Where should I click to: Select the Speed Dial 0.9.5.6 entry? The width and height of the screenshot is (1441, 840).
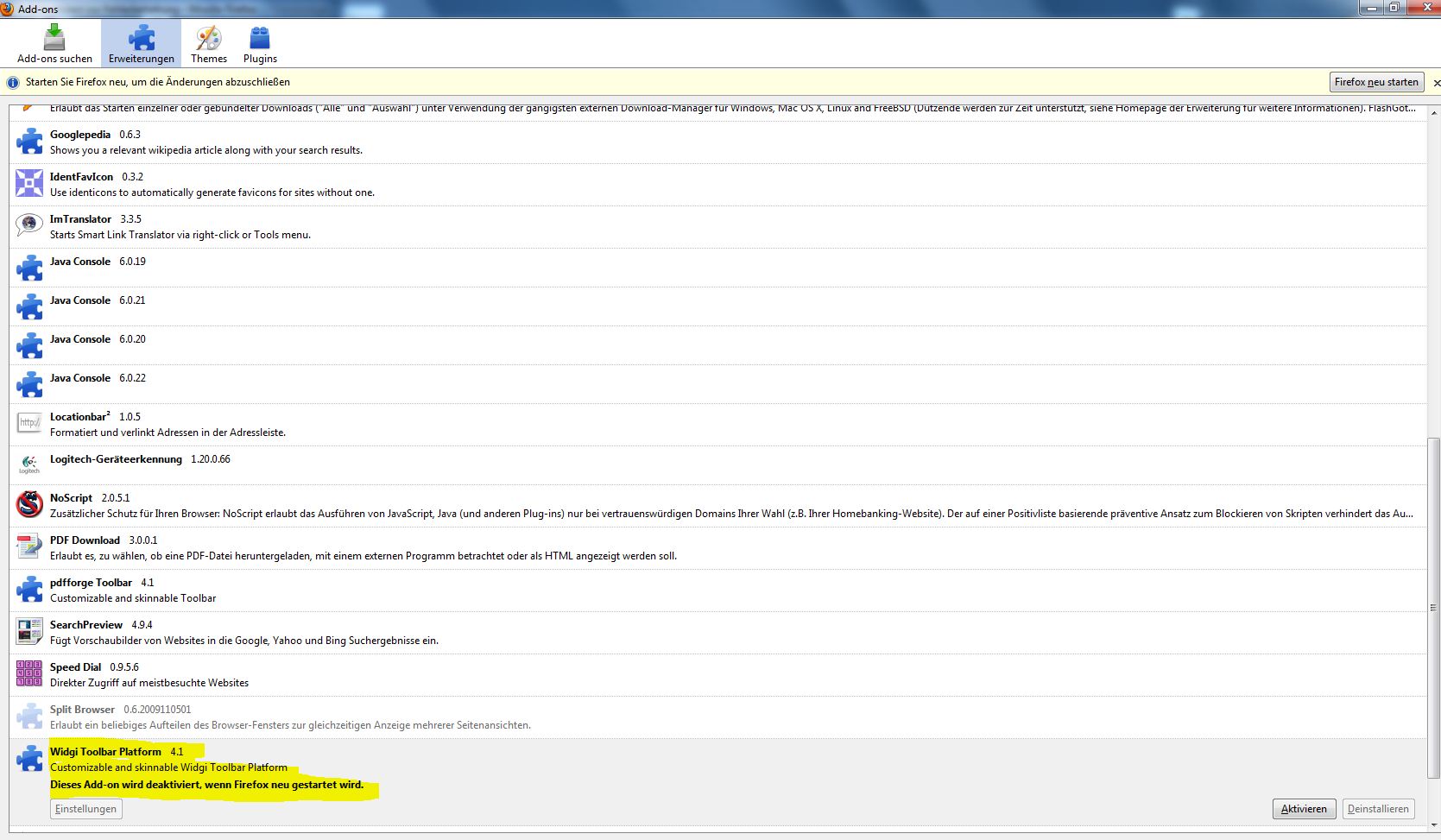[717, 675]
